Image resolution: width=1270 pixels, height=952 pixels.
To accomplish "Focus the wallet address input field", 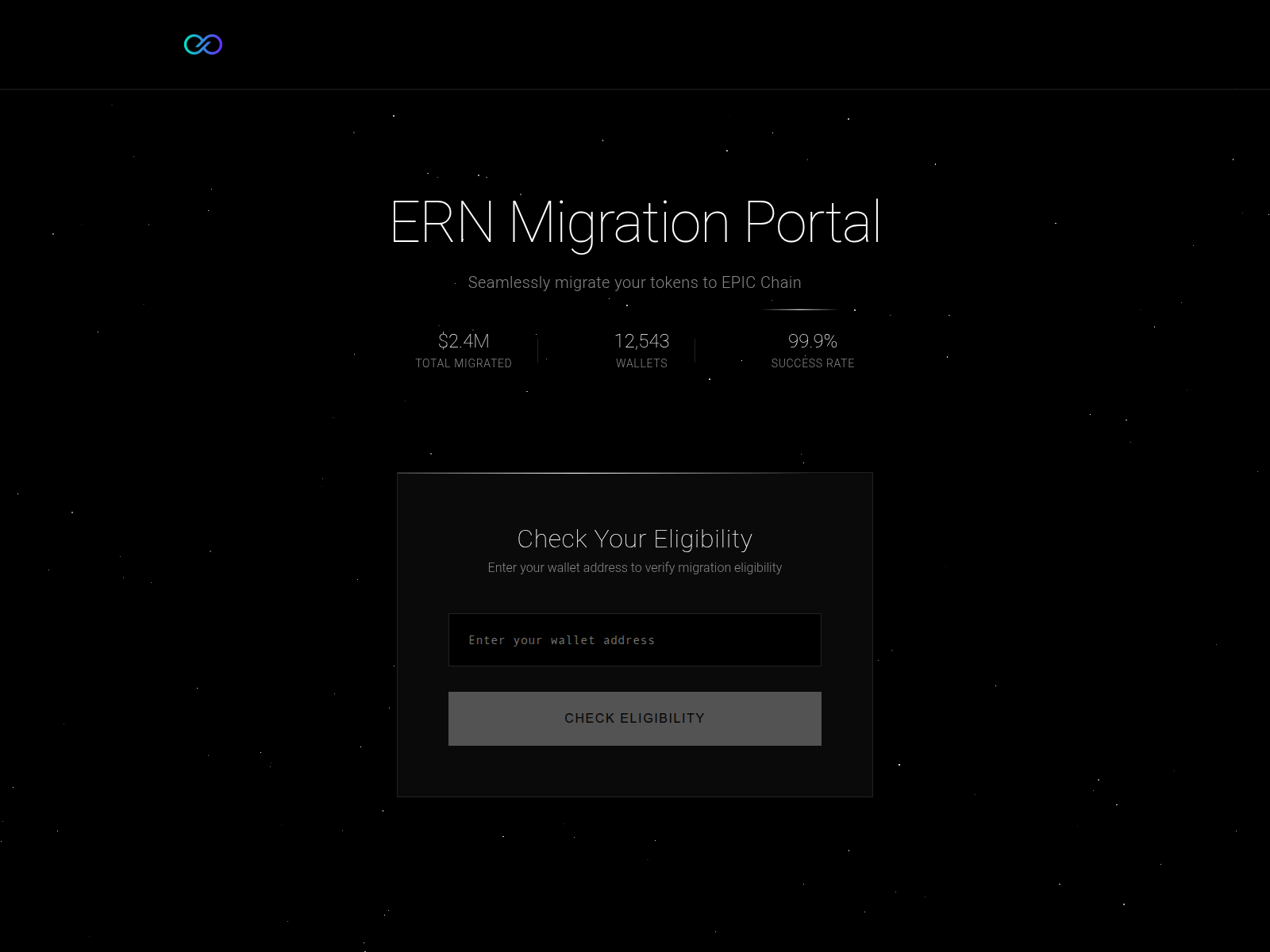I will coord(635,639).
